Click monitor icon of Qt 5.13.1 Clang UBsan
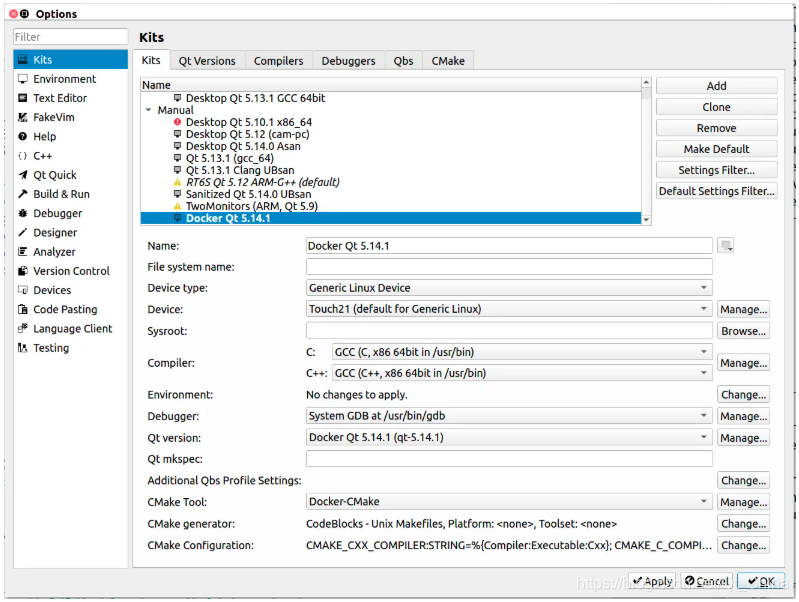Image resolution: width=799 pixels, height=602 pixels. coord(177,170)
